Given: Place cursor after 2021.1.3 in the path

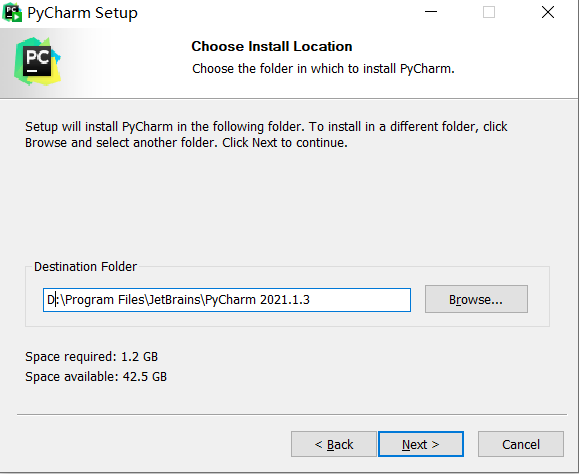Looking at the screenshot, I should (311, 300).
